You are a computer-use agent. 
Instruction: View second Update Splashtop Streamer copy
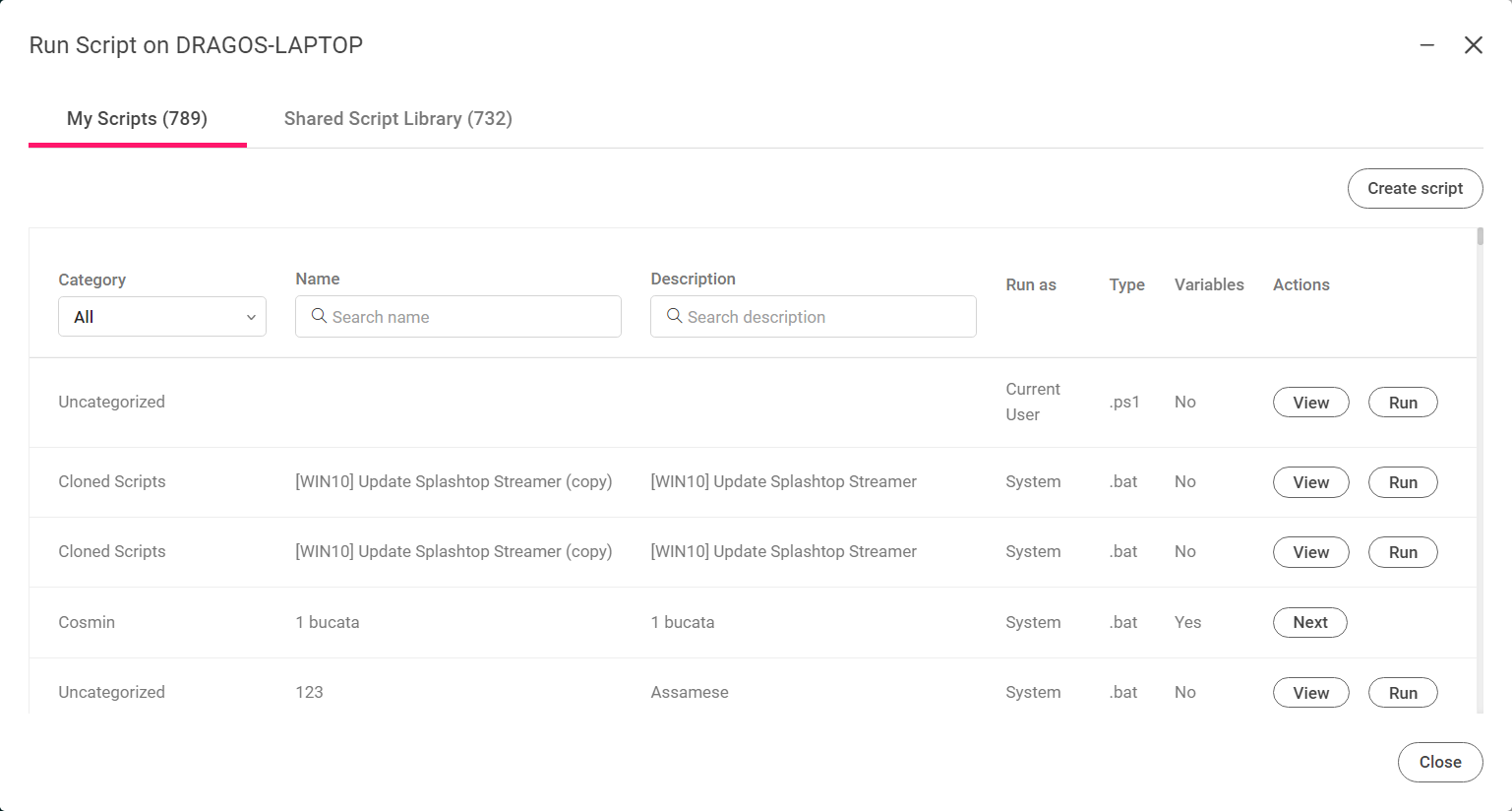coord(1310,552)
